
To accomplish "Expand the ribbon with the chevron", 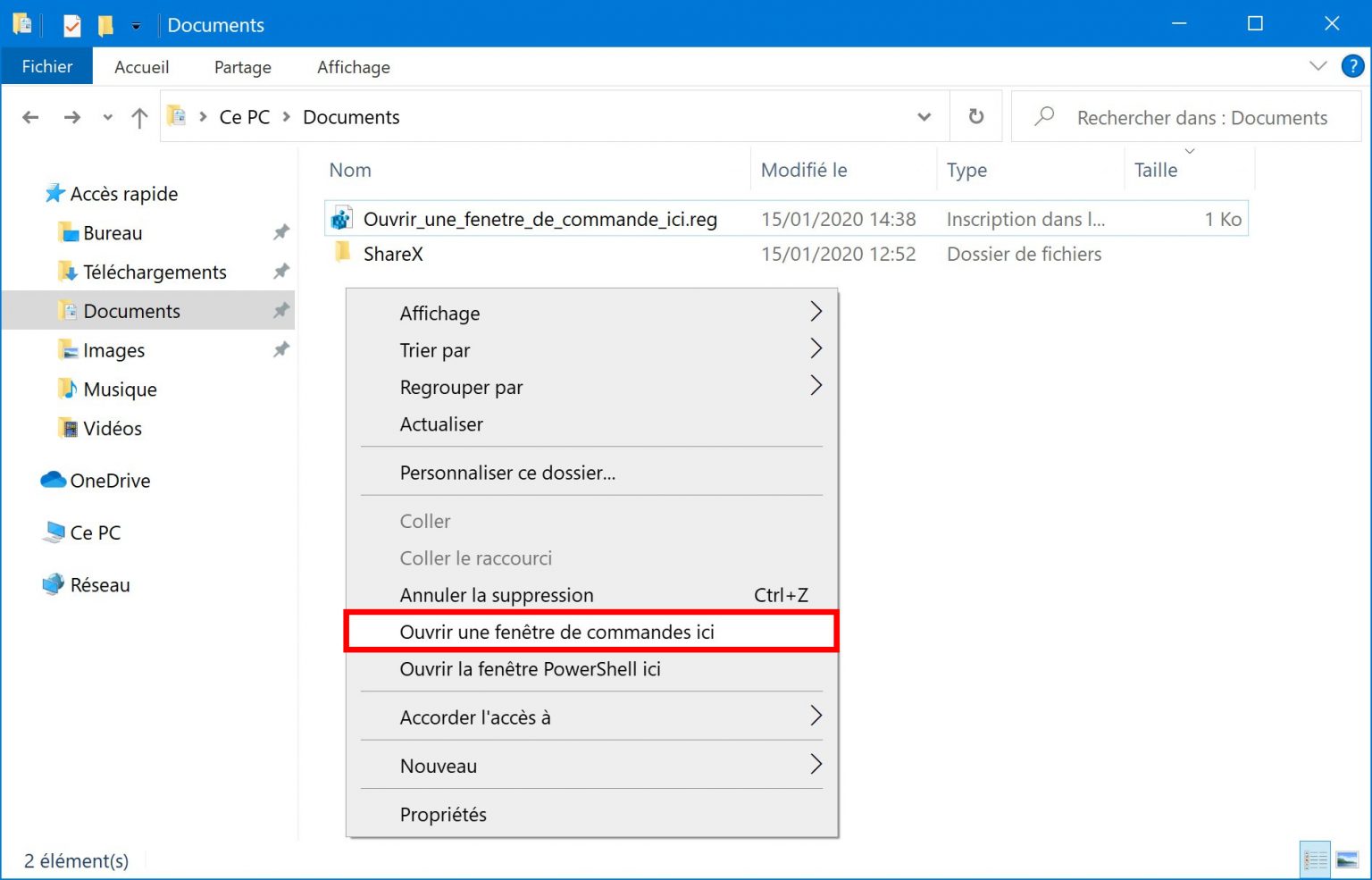I will pos(1318,66).
